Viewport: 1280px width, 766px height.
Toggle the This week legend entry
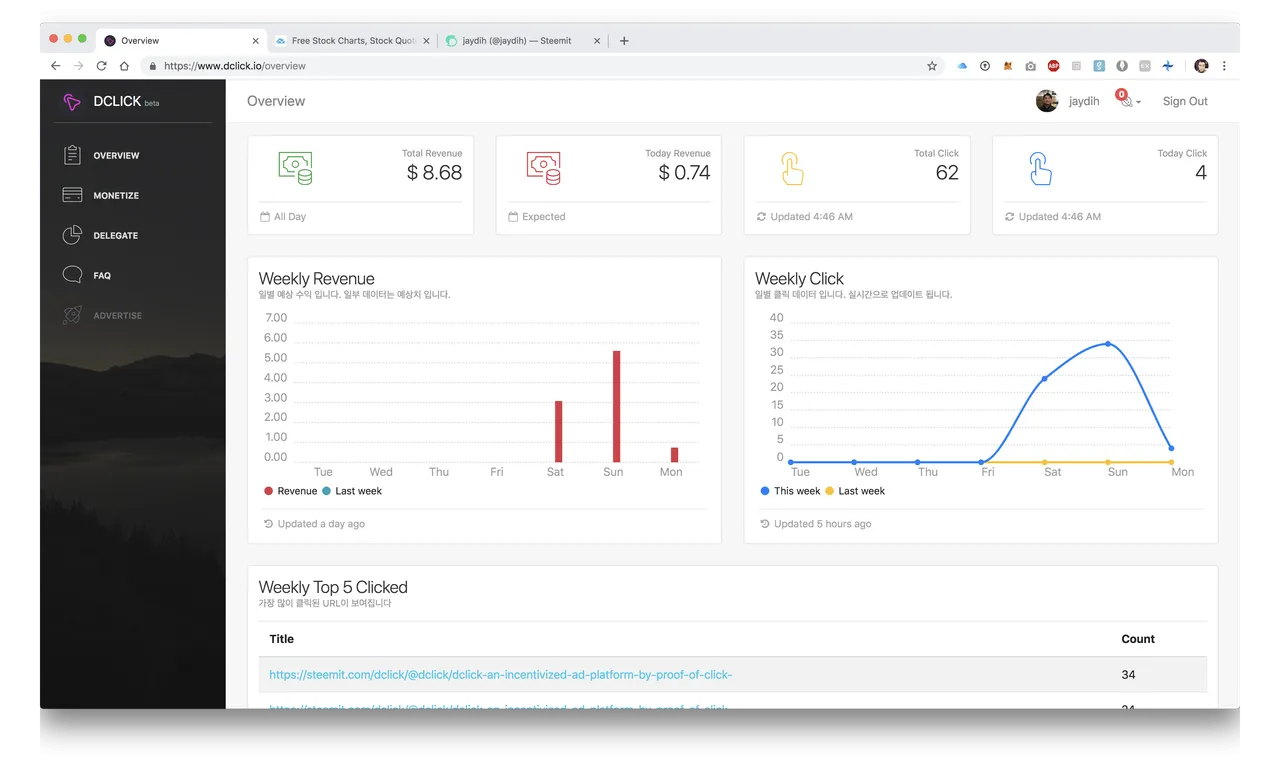pos(790,491)
